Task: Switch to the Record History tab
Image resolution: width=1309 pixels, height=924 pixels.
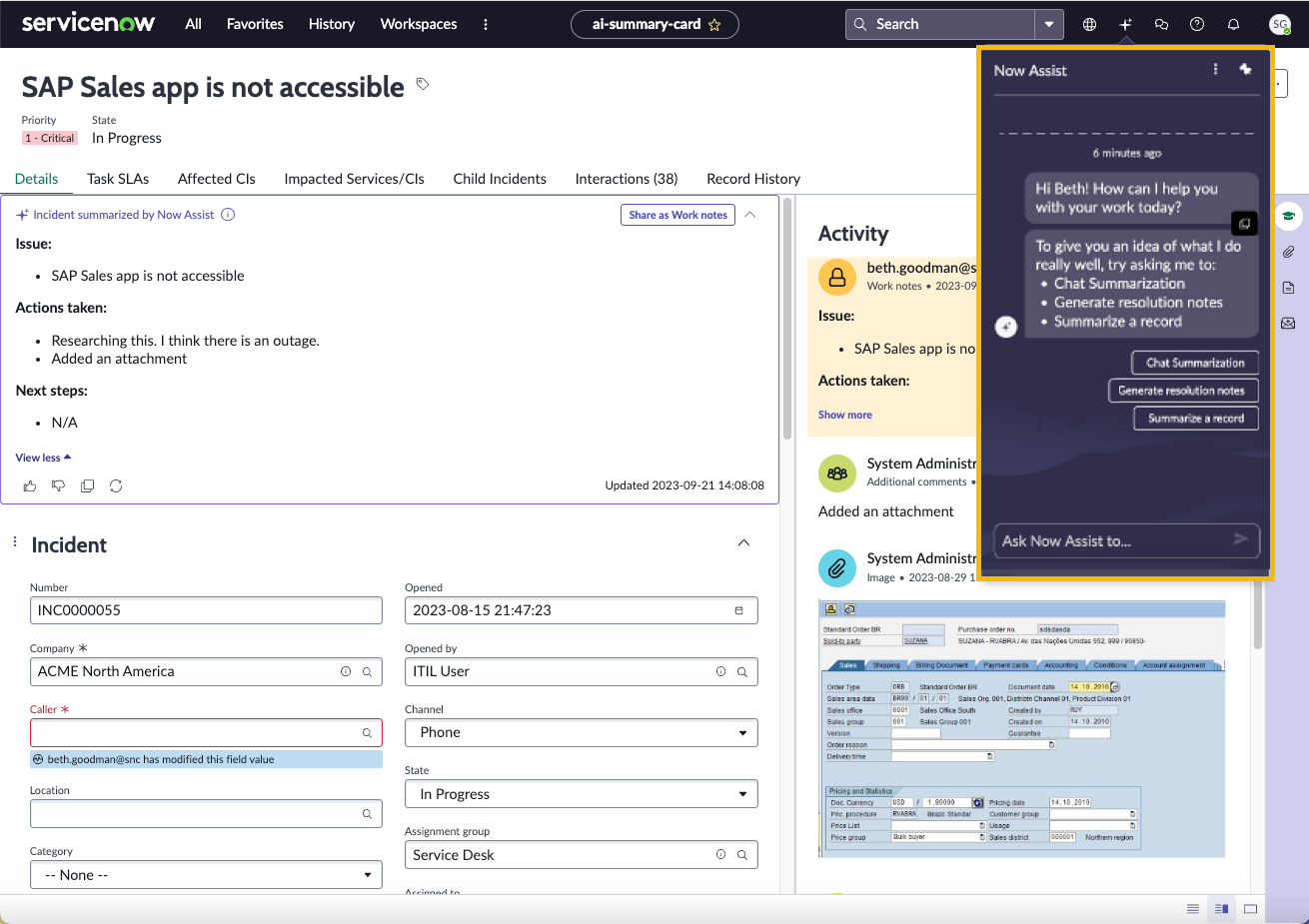Action: pos(753,179)
